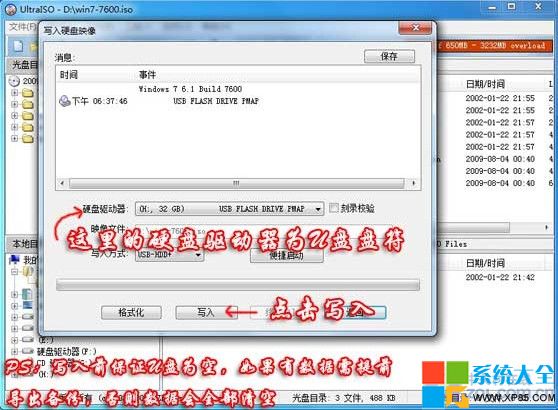Expand the third folder in disc tree
558x410 pixels.
14,116
